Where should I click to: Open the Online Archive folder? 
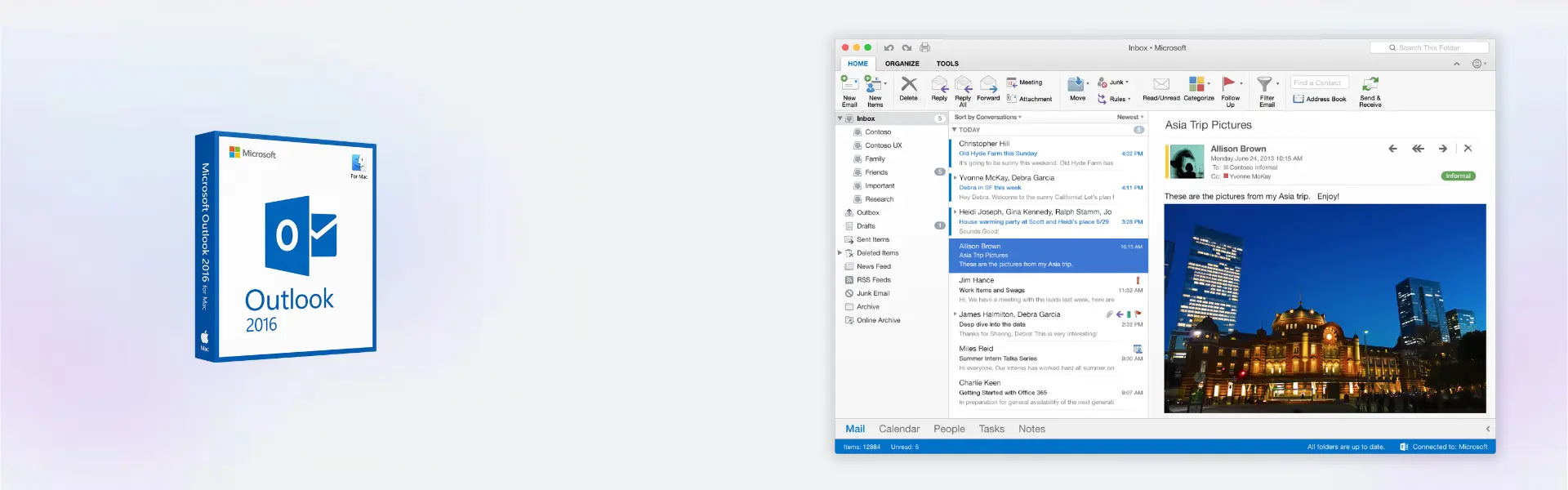[x=891, y=320]
